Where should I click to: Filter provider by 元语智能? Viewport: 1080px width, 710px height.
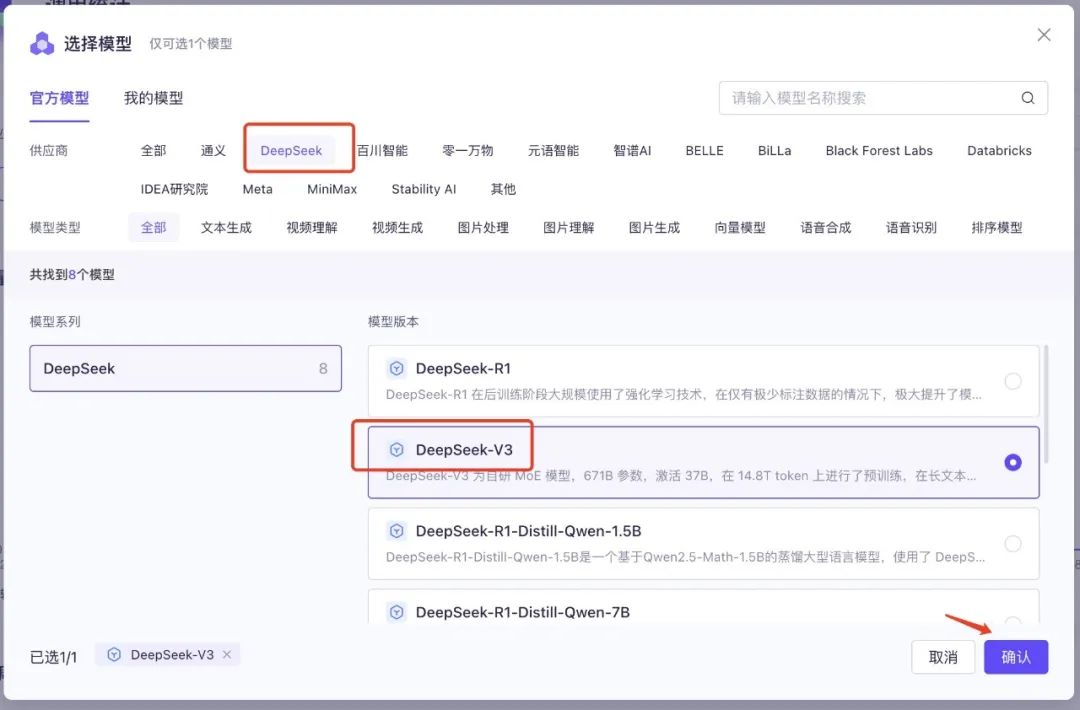pyautogui.click(x=553, y=150)
